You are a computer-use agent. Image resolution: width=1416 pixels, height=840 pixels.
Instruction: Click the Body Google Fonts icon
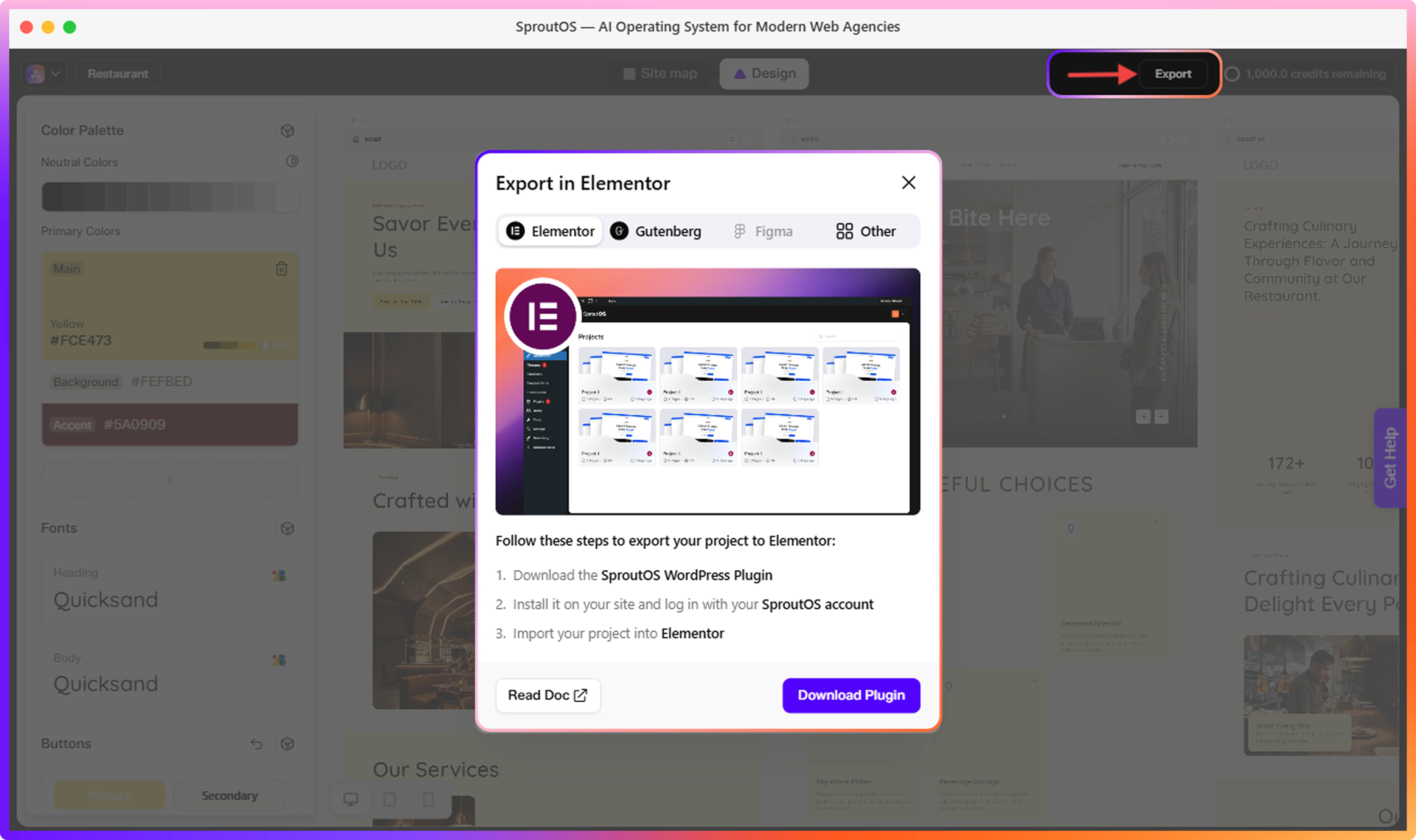tap(279, 659)
